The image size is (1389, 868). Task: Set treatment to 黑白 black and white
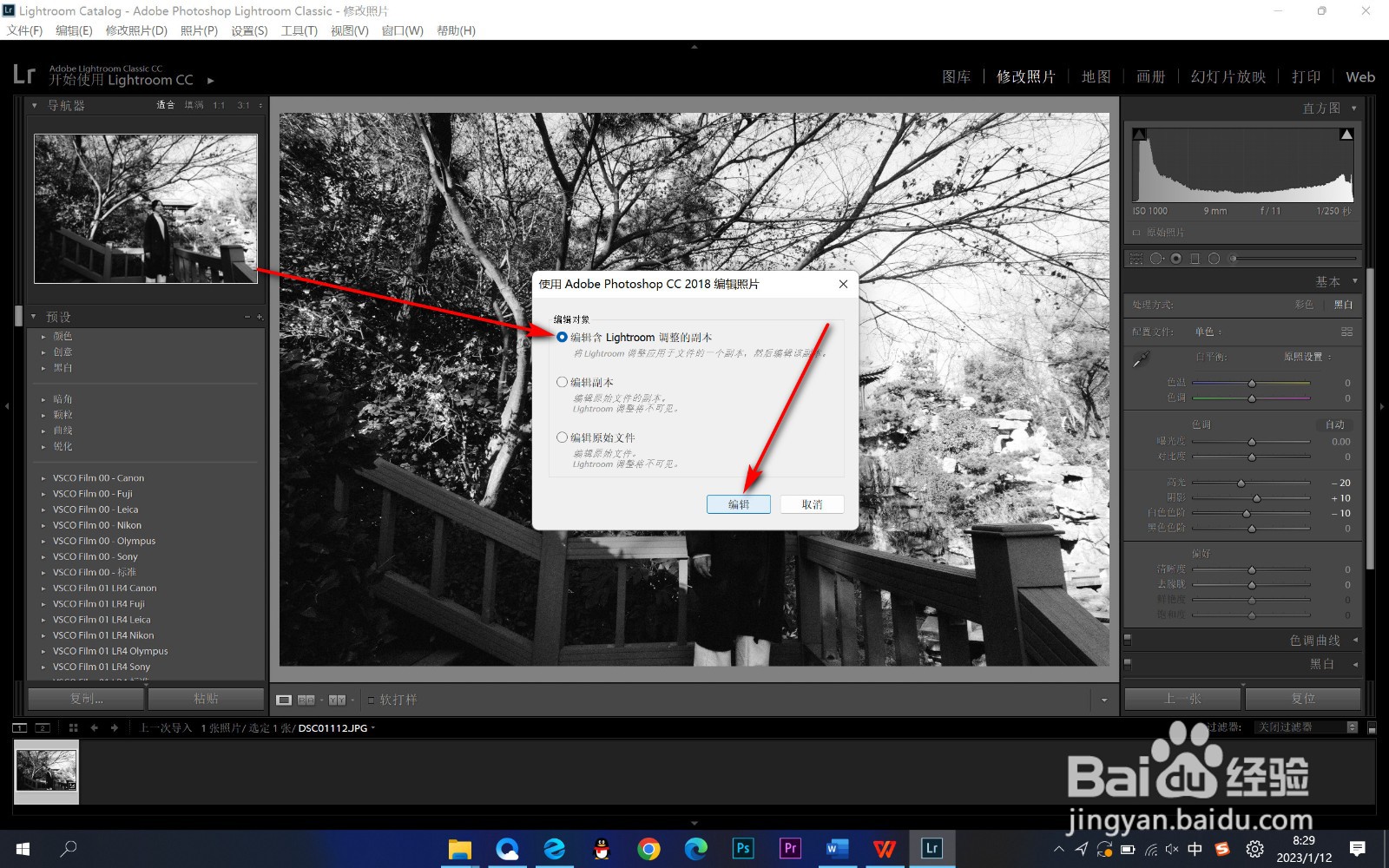coord(1343,305)
